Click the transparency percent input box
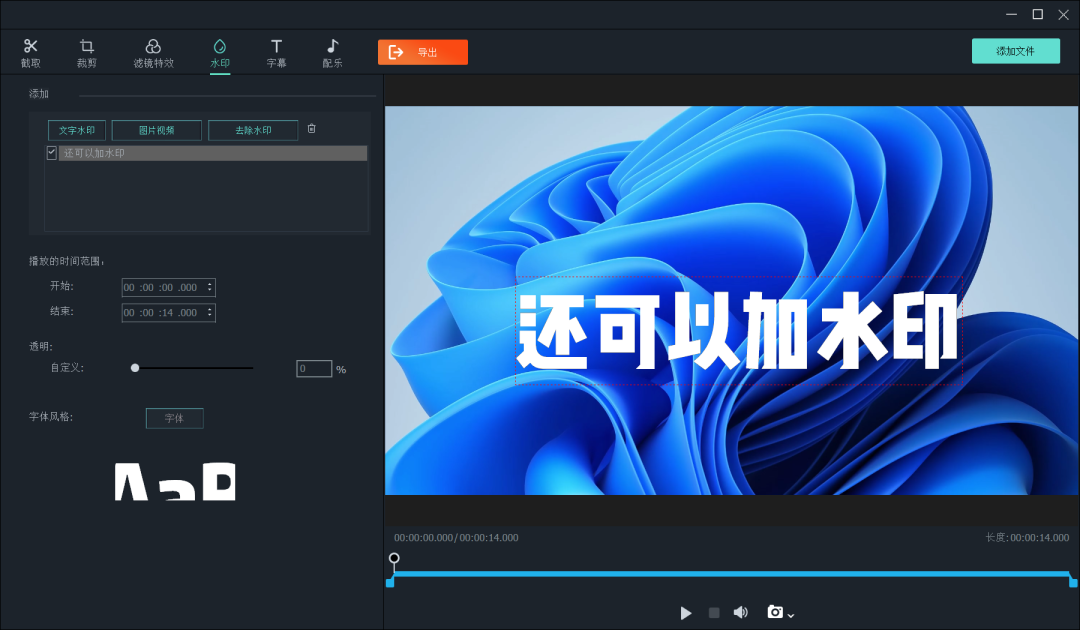Screen dimensions: 1080x630 tap(314, 368)
